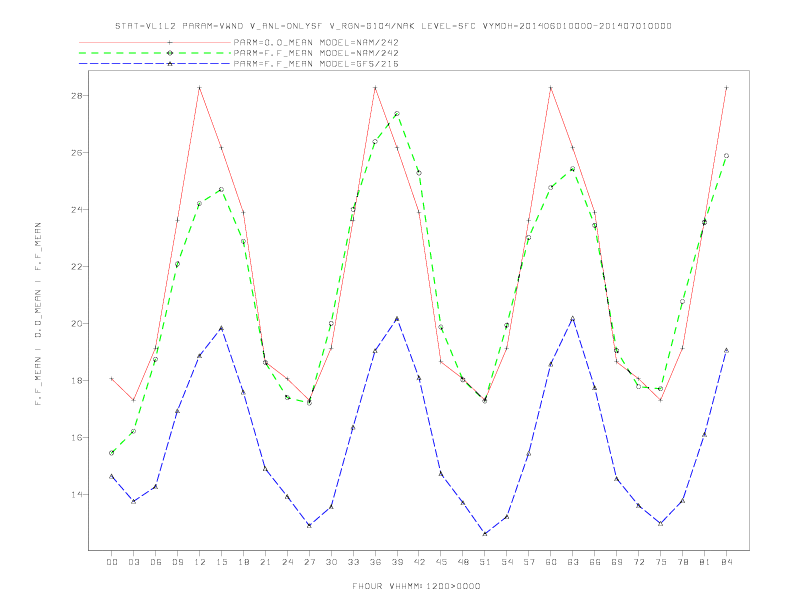Screen dimensions: 792x612
Task: Click x-axis tick label 60
Action: tap(551, 562)
